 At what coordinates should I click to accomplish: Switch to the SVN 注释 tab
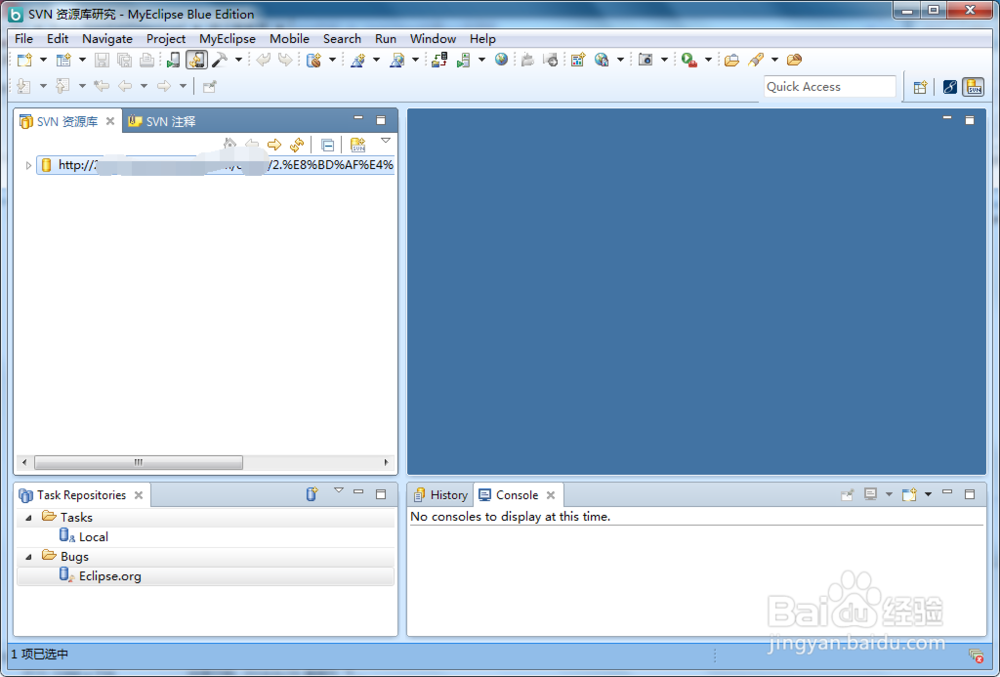(162, 121)
